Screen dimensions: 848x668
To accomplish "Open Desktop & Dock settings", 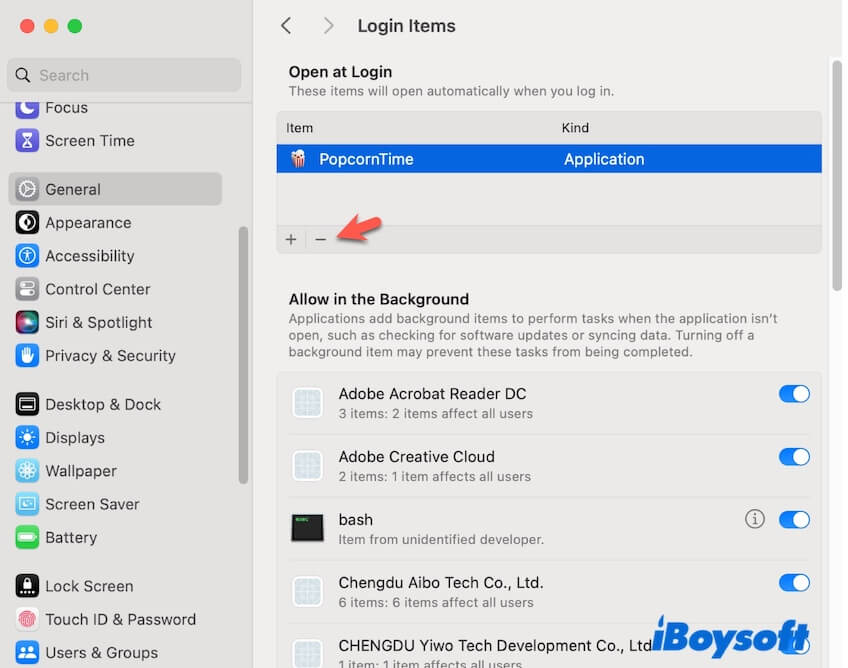I will 102,404.
